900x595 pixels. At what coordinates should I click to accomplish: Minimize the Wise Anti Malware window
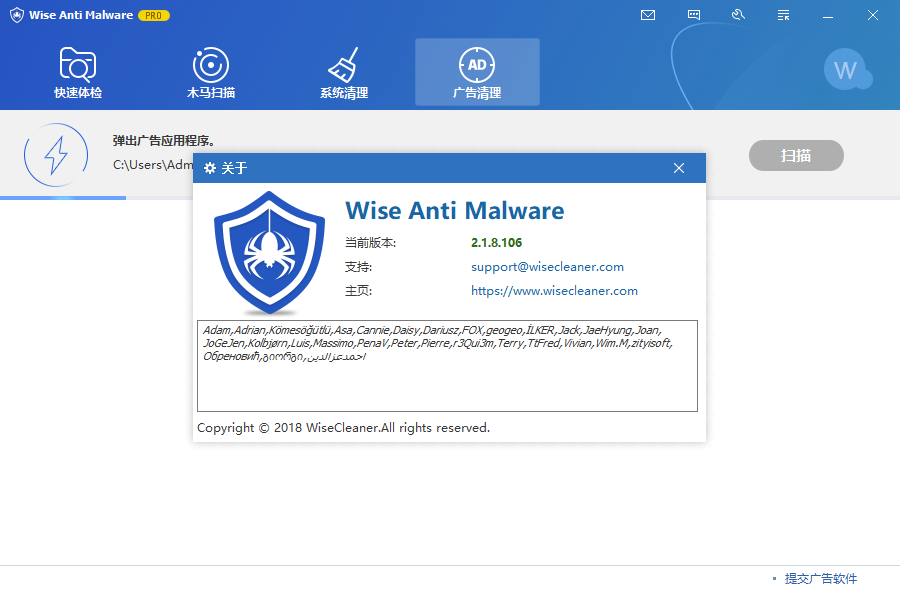pyautogui.click(x=828, y=16)
